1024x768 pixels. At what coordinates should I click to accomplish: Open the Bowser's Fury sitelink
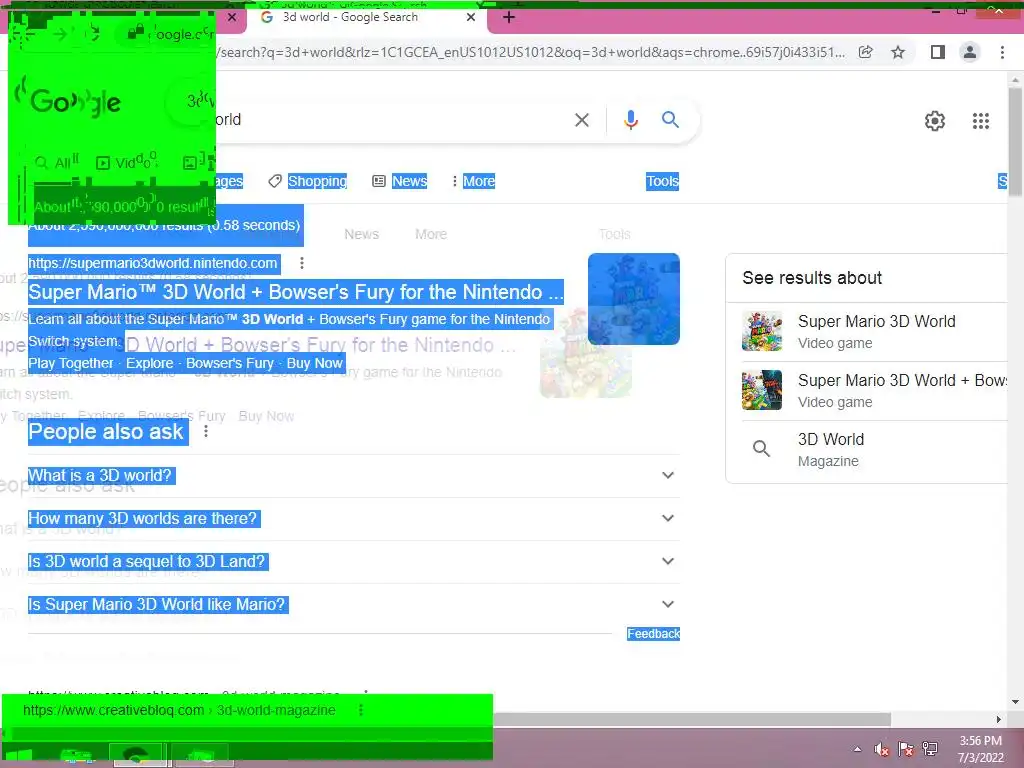click(x=230, y=364)
